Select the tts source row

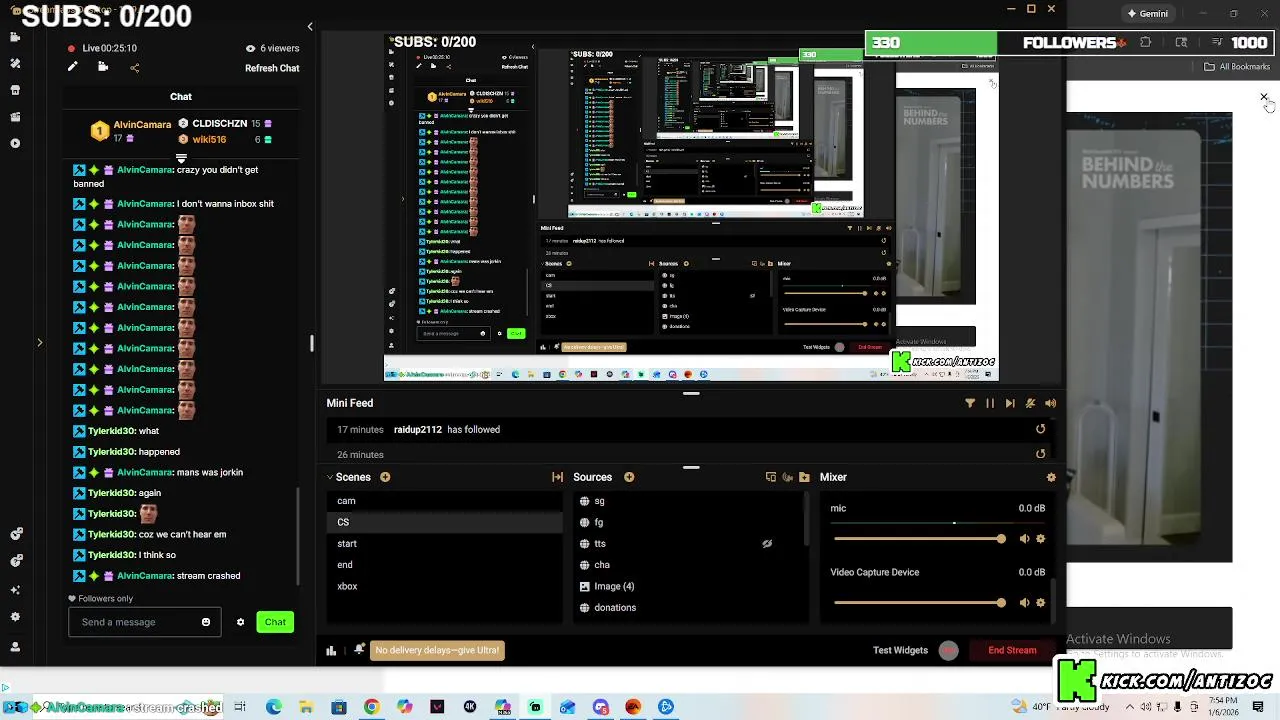pyautogui.click(x=689, y=543)
